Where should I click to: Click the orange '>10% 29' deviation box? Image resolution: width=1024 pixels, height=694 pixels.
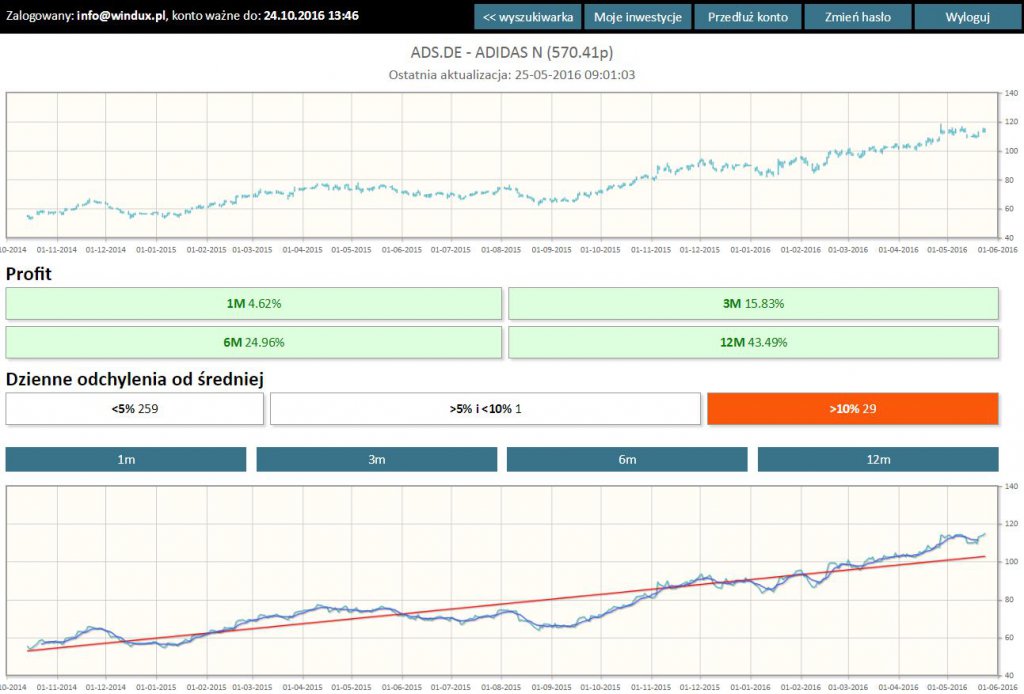[x=852, y=408]
